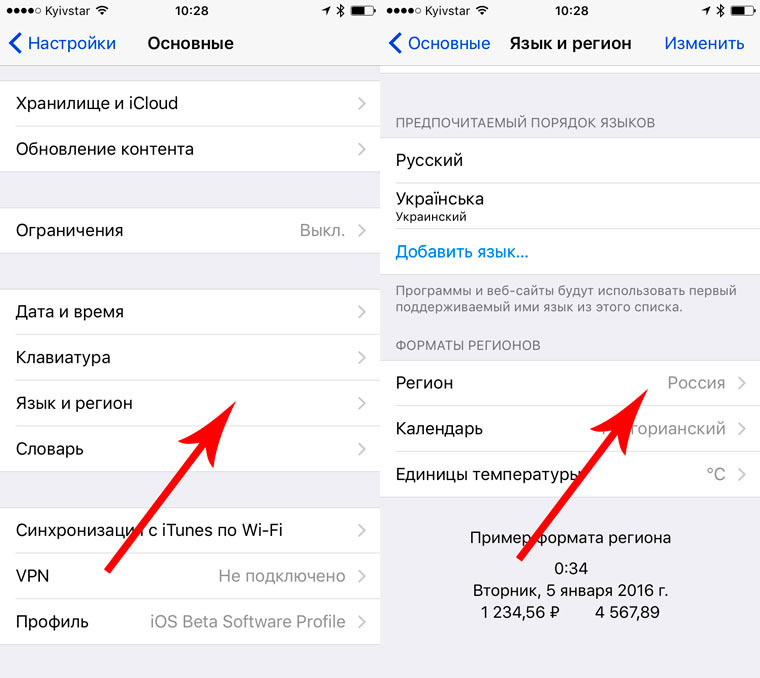
Task: Open Клавиатура settings row
Action: click(x=190, y=358)
